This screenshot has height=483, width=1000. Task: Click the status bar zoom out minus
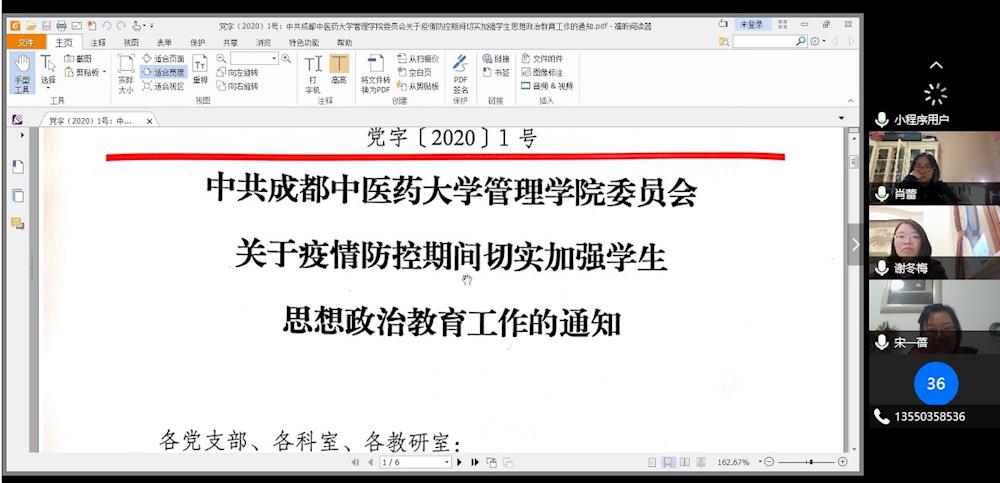[769, 462]
